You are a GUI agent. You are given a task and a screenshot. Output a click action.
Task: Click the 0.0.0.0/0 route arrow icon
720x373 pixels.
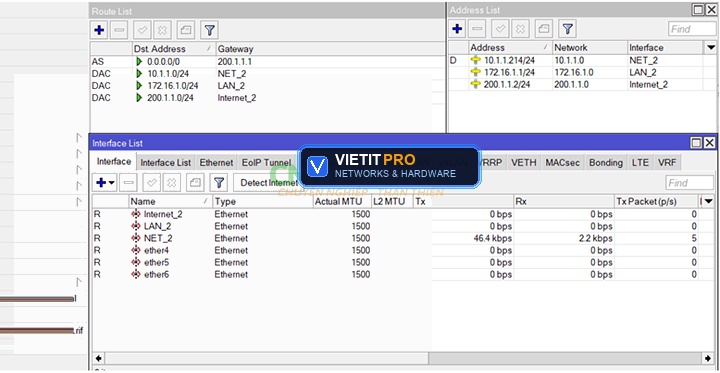[139, 61]
